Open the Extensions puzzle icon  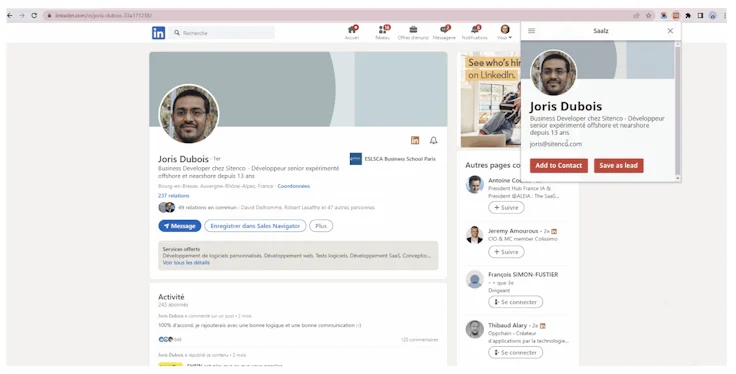pyautogui.click(x=688, y=15)
